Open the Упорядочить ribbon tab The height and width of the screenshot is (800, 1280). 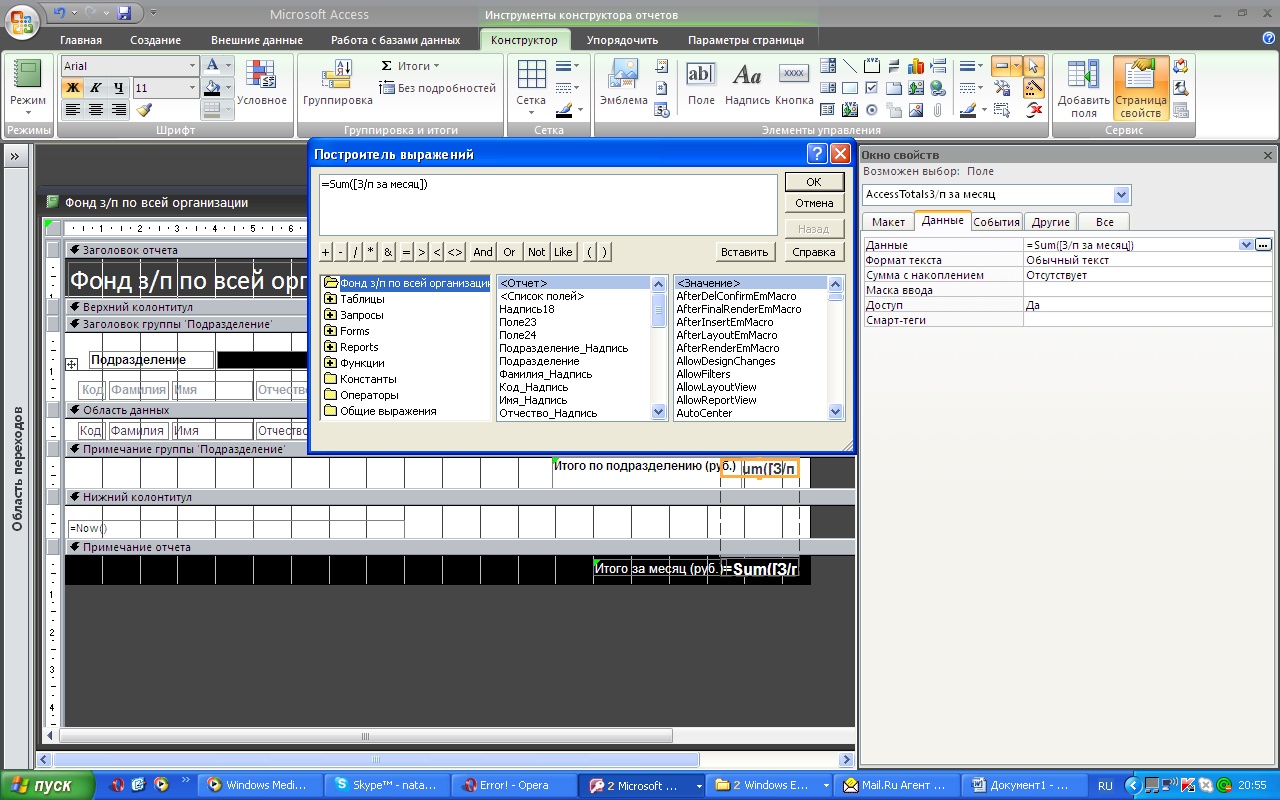pyautogui.click(x=622, y=40)
